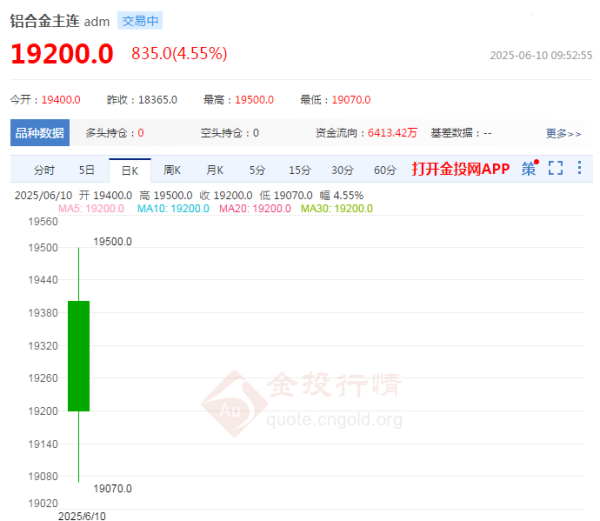This screenshot has height=521, width=600.
Task: Click the MA5: 19200.0 legend
Action: [91, 208]
